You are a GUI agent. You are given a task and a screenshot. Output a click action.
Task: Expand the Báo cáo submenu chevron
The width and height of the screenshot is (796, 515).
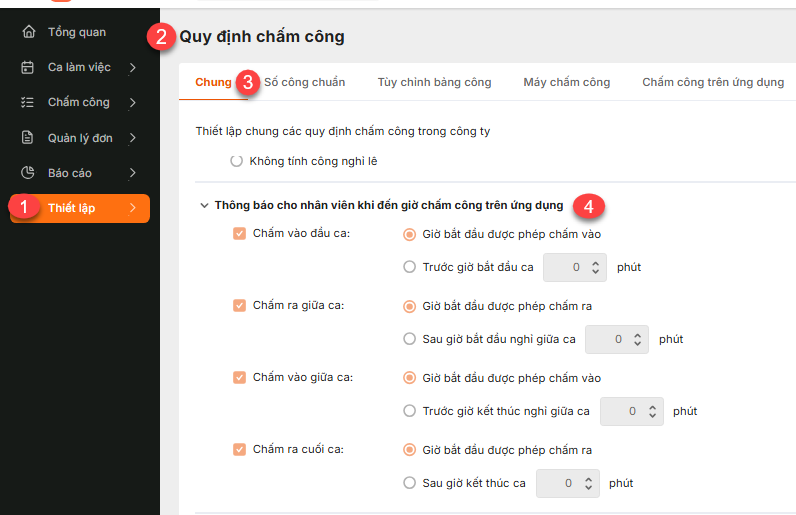coord(133,173)
